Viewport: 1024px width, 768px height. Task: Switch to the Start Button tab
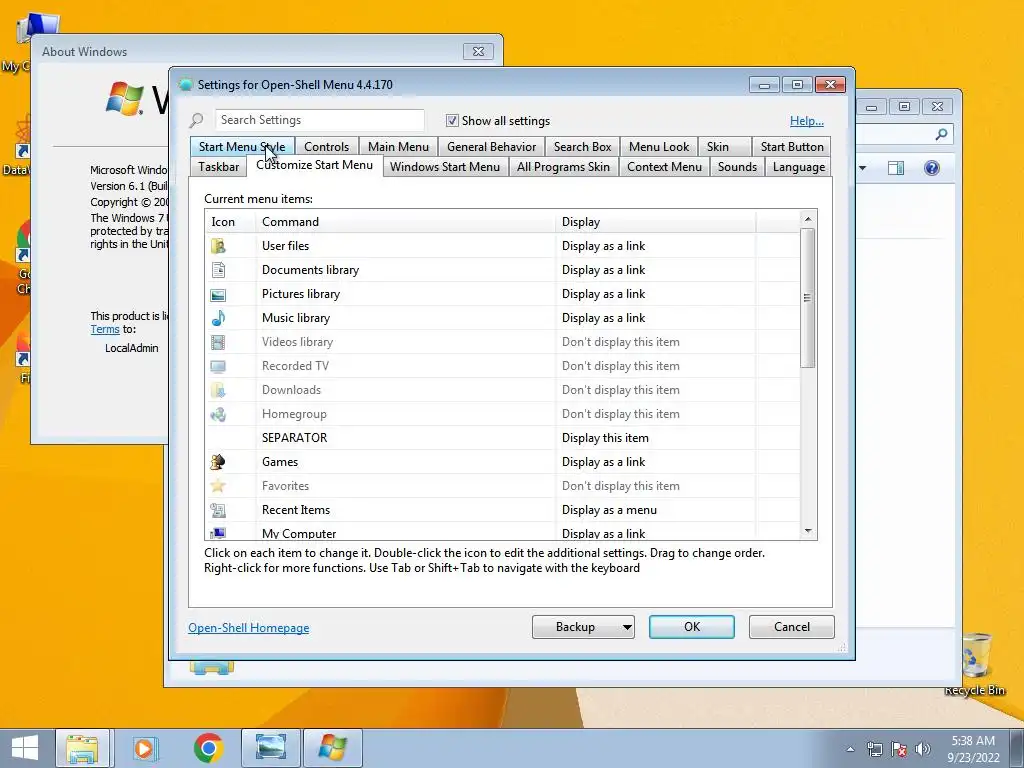(792, 147)
